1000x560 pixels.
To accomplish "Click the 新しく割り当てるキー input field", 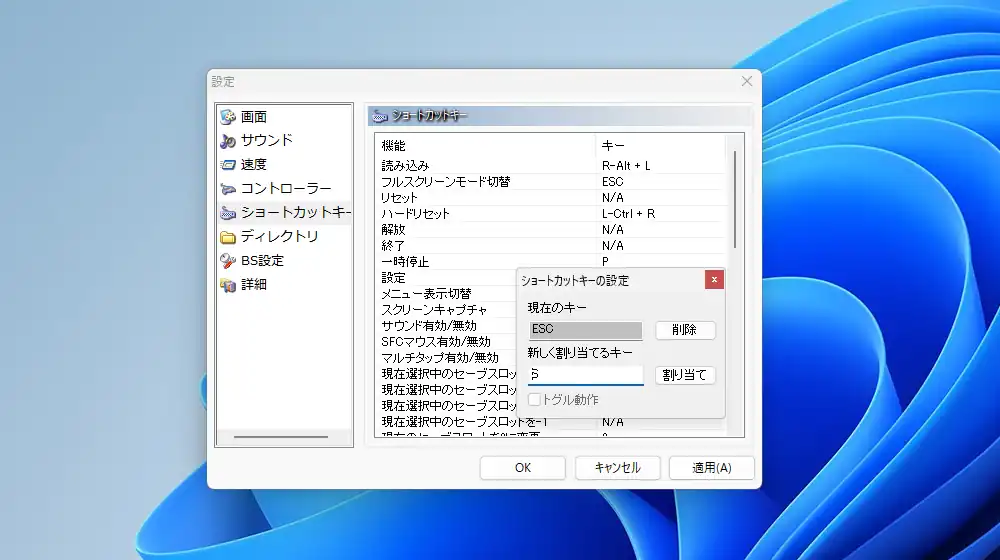I will click(x=586, y=375).
